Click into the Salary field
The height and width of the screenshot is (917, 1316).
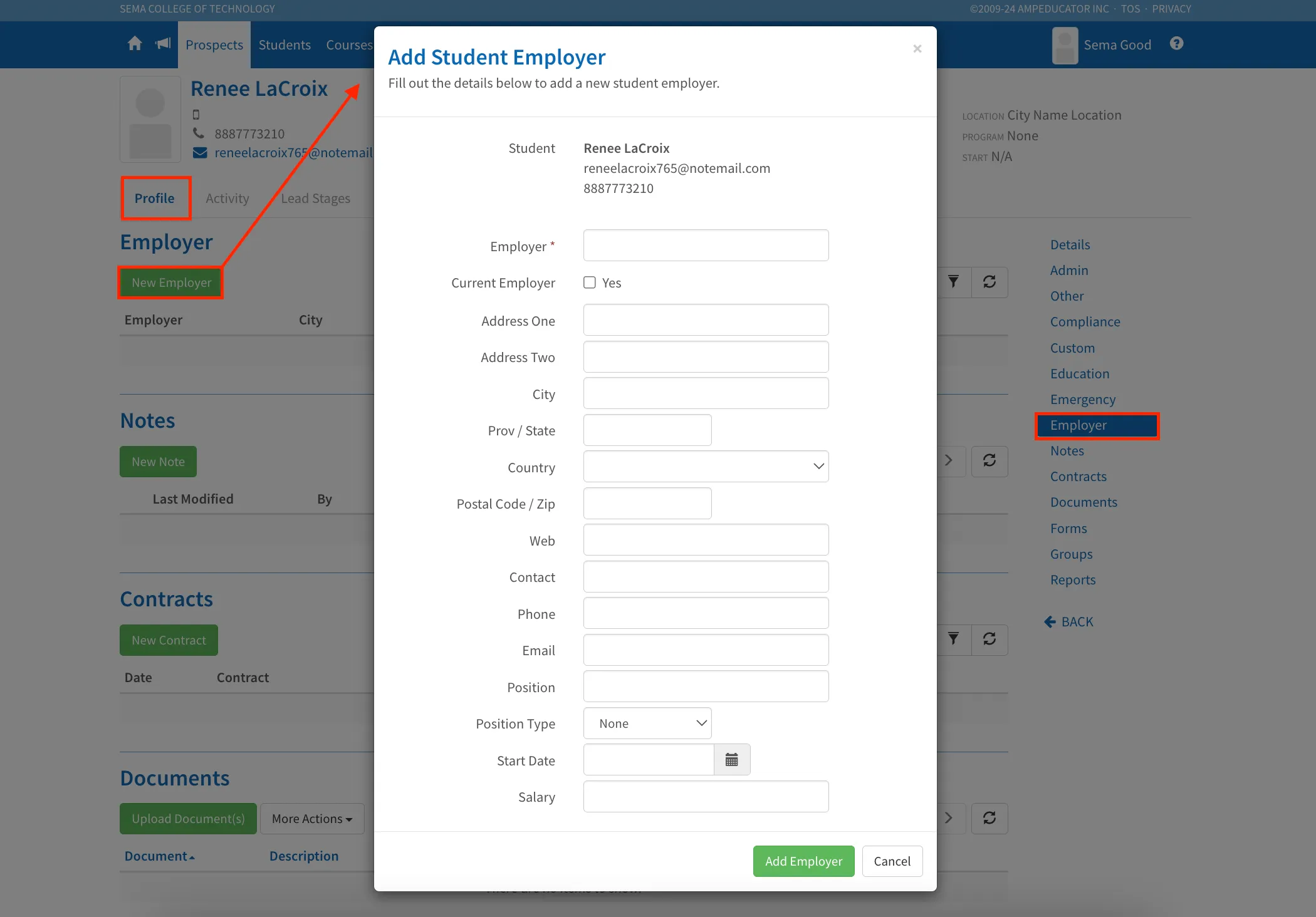pos(706,797)
